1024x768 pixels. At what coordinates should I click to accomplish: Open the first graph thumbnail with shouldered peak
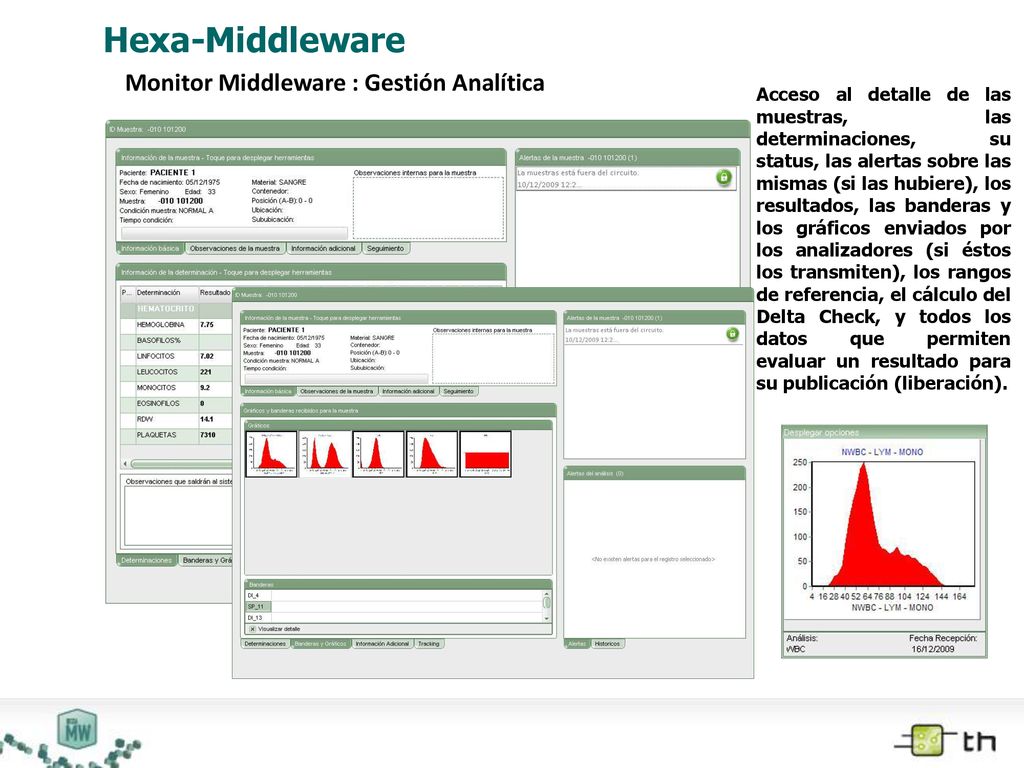[271, 454]
